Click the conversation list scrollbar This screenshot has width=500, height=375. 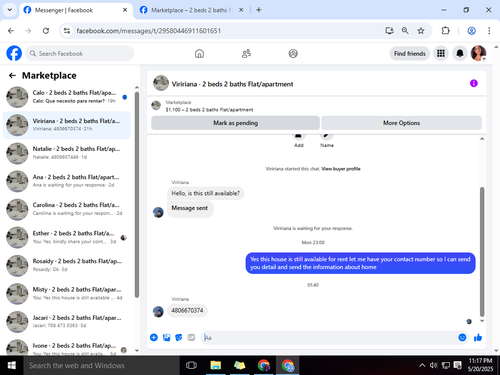[x=137, y=195]
